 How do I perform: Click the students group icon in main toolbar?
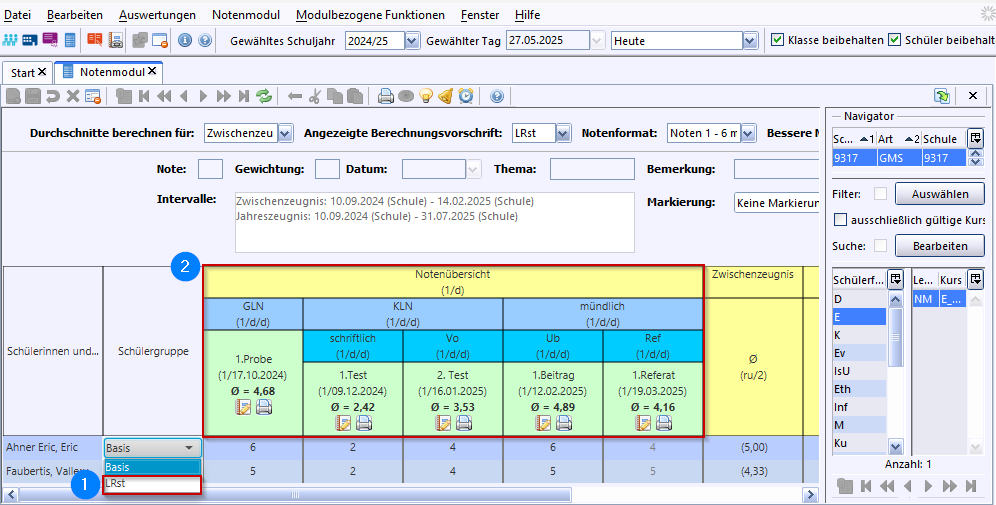tap(11, 40)
